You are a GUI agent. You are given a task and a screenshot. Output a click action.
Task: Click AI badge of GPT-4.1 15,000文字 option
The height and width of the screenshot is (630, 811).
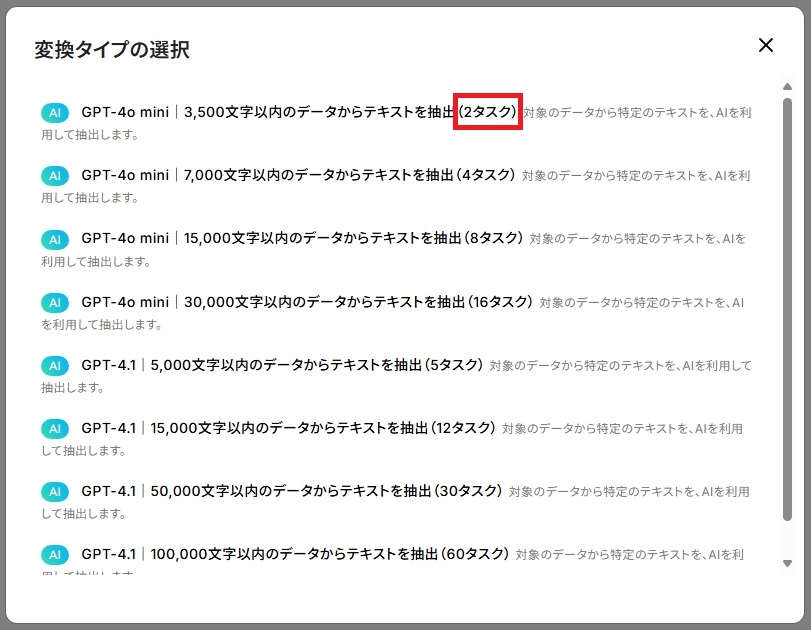55,429
